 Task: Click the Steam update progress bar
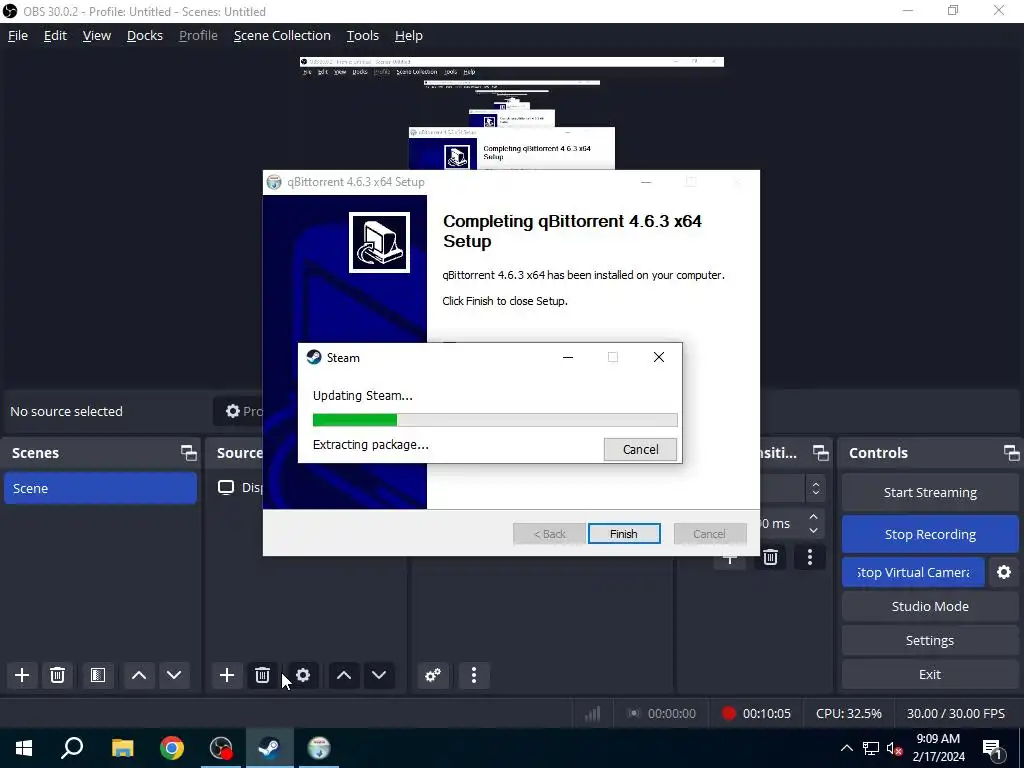coord(495,420)
